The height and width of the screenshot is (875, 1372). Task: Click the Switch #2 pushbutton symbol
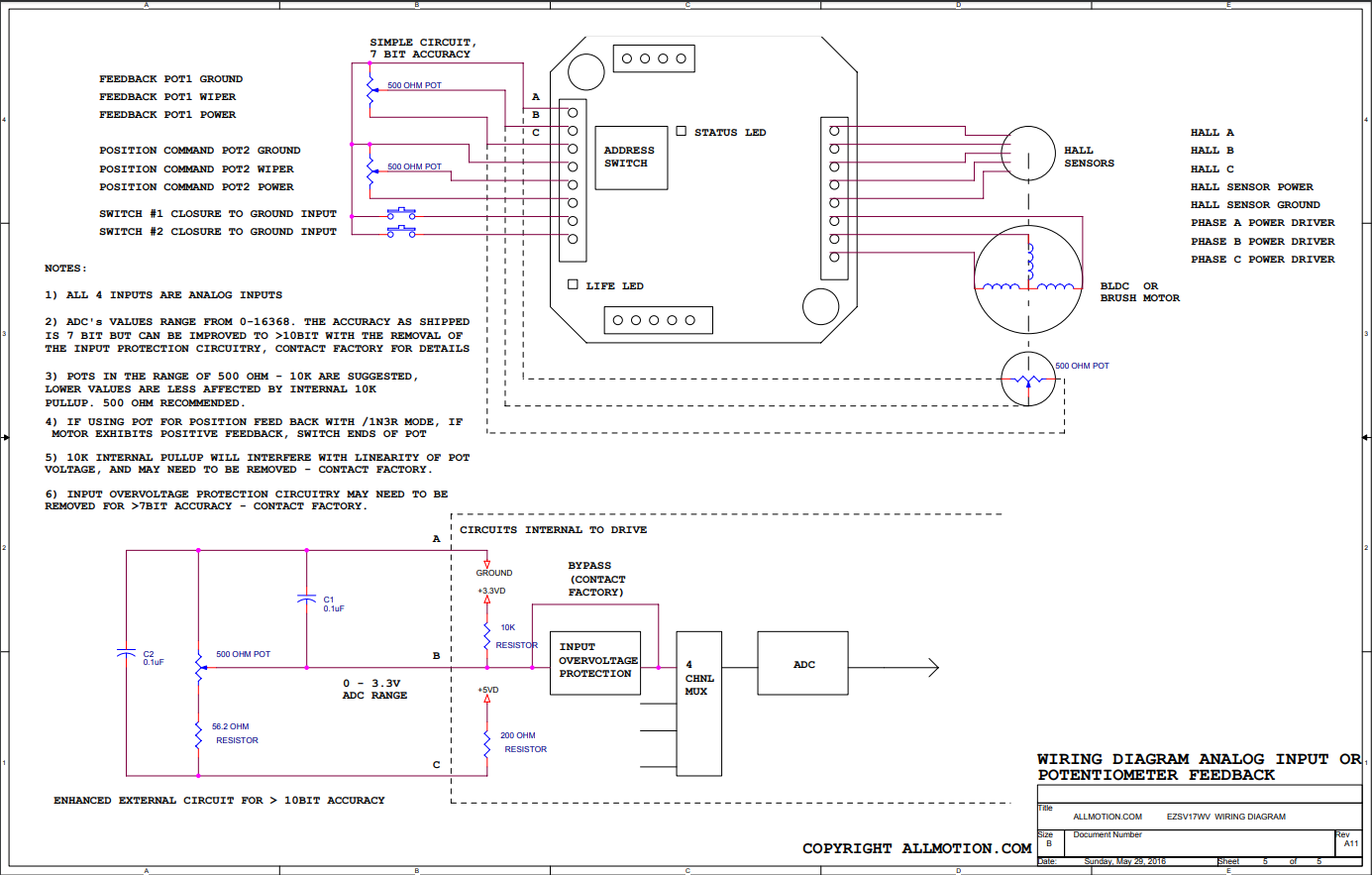point(401,231)
